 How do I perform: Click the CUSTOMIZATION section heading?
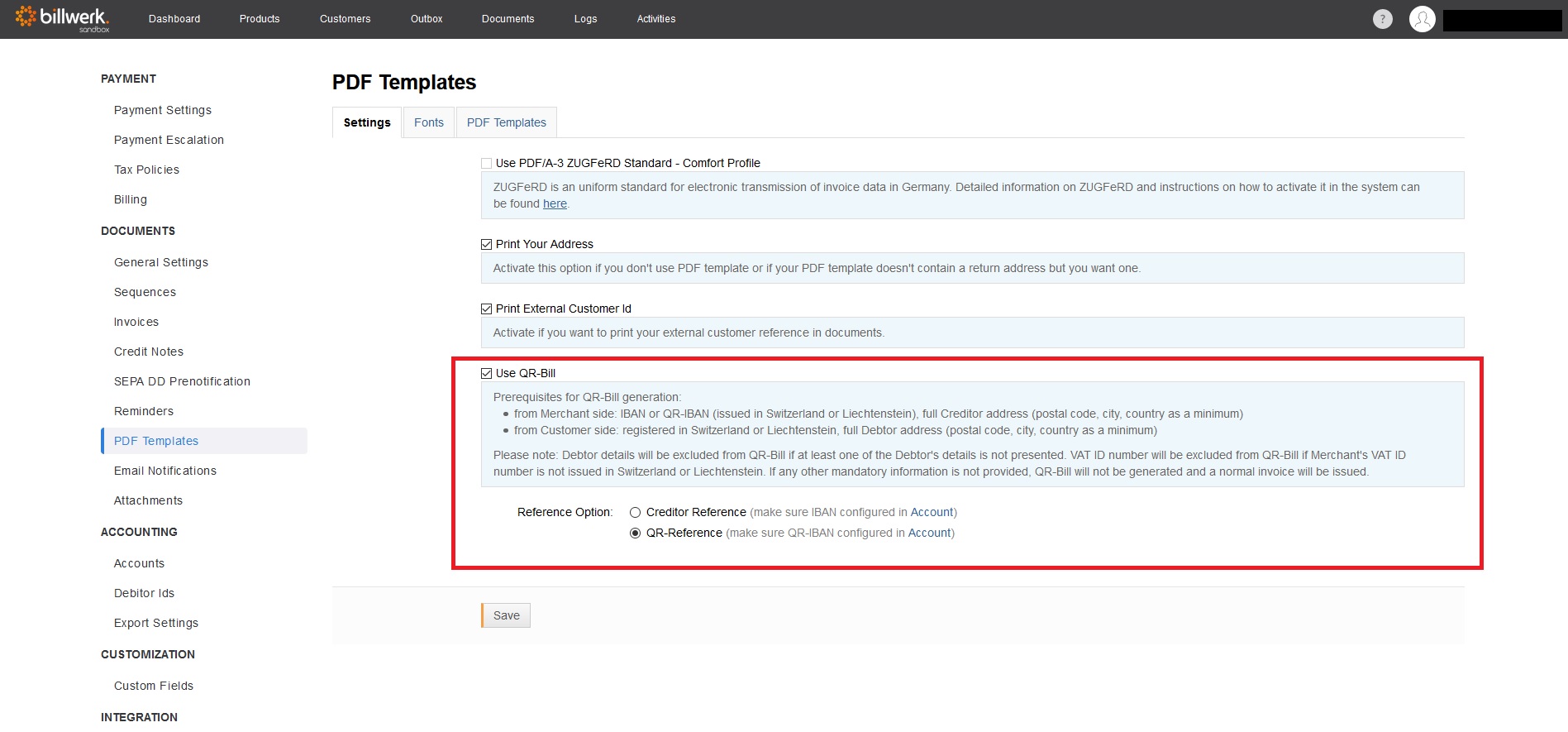(148, 654)
